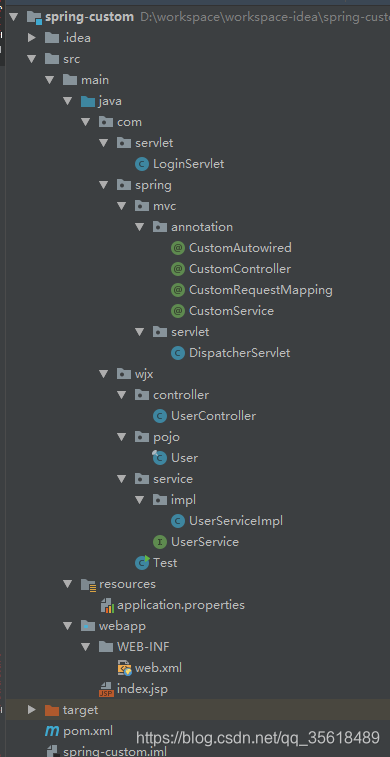Collapse the src folder arrow
Viewport: 390px width, 757px height.
pyautogui.click(x=32, y=59)
